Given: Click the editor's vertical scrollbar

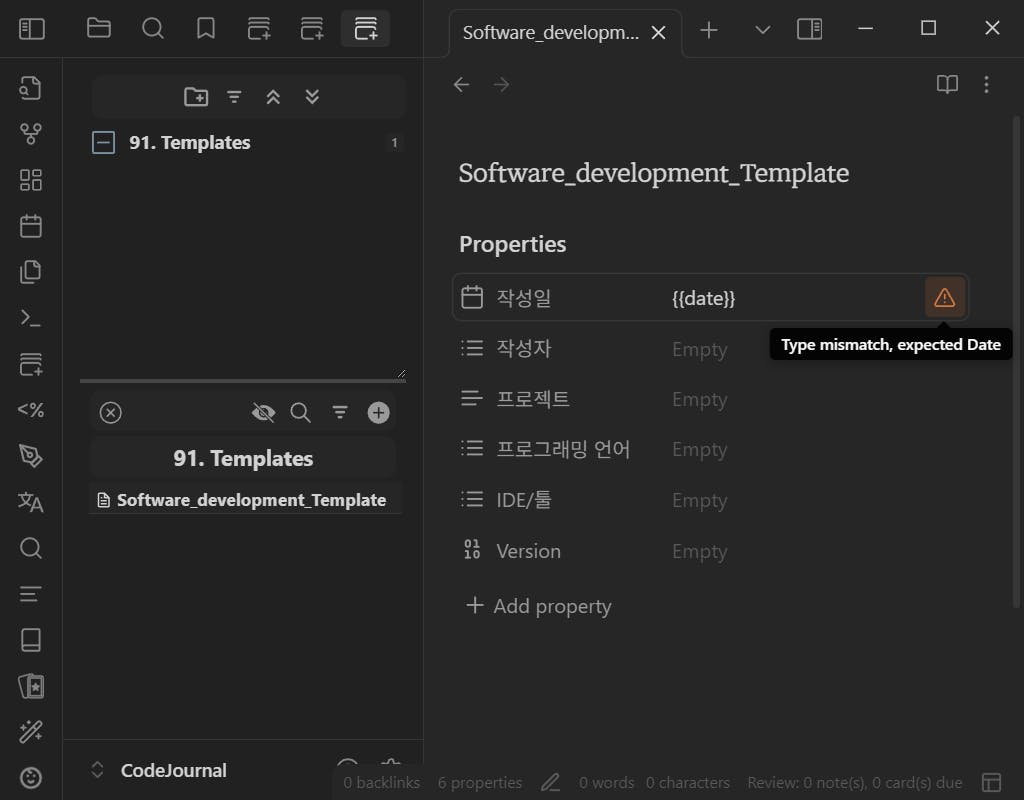Looking at the screenshot, I should [1018, 360].
